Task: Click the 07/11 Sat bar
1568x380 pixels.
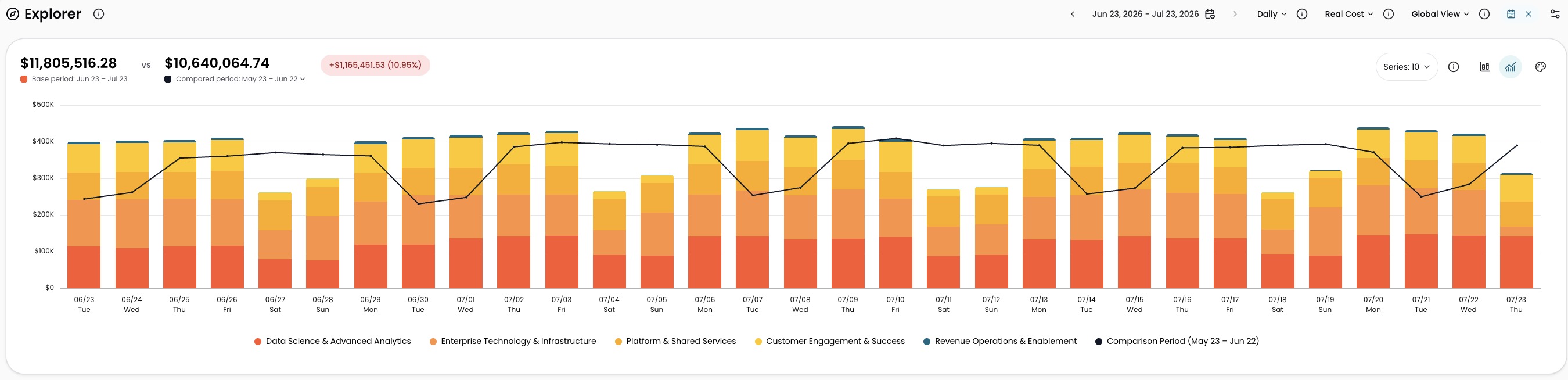Action: pos(944,239)
